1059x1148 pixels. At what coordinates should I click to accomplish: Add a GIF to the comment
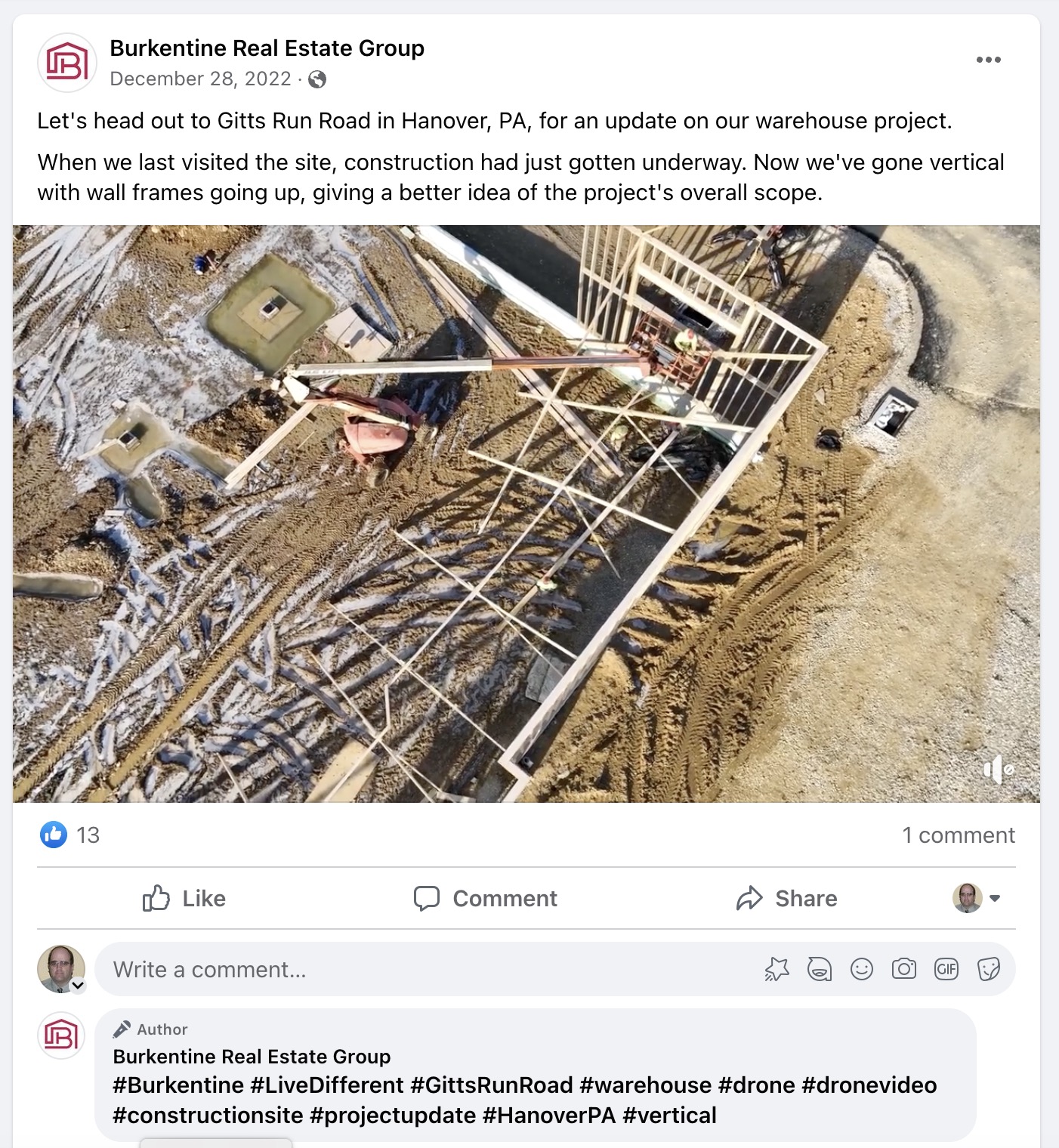pos(946,969)
